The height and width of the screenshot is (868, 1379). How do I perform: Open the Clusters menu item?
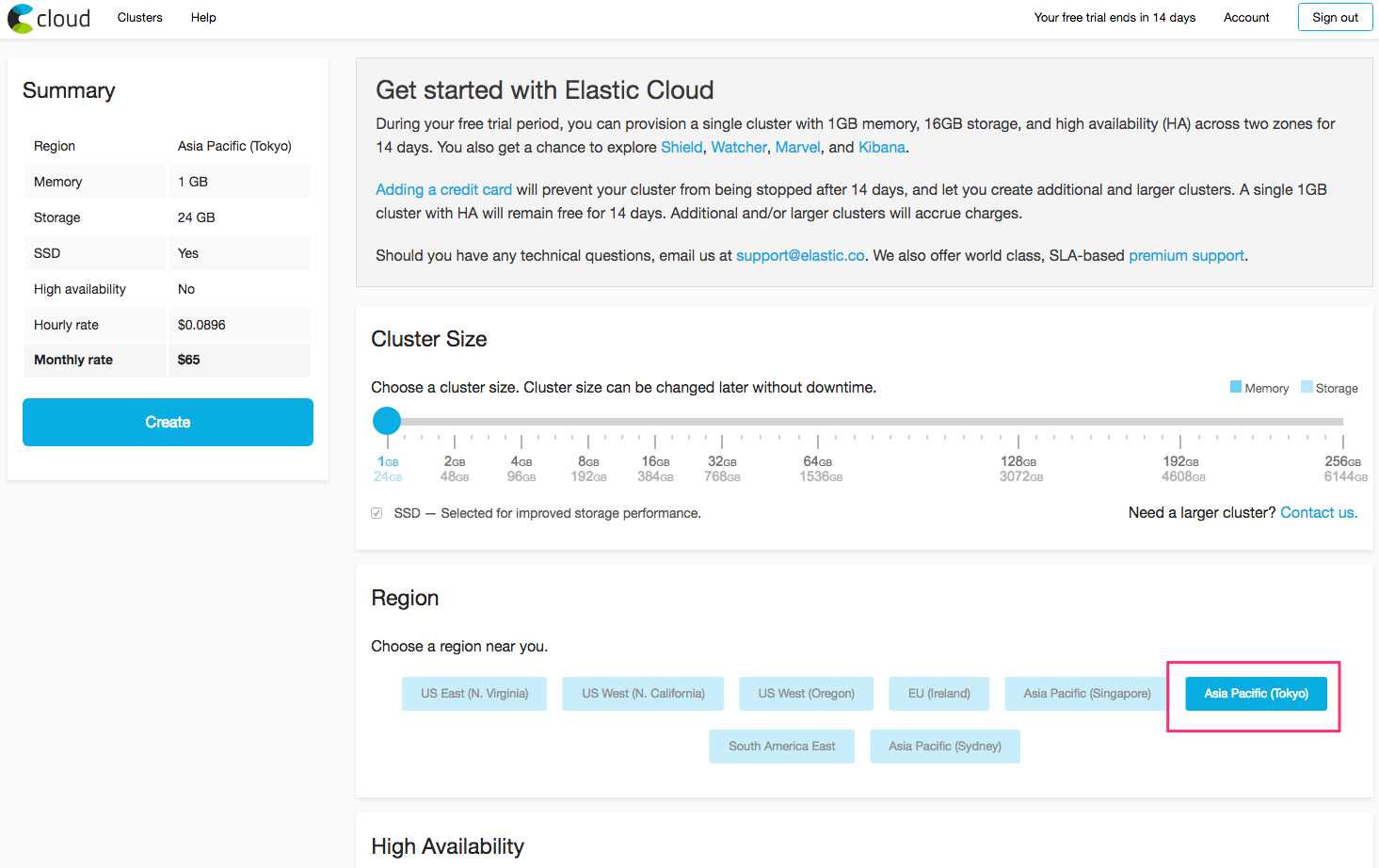click(139, 18)
